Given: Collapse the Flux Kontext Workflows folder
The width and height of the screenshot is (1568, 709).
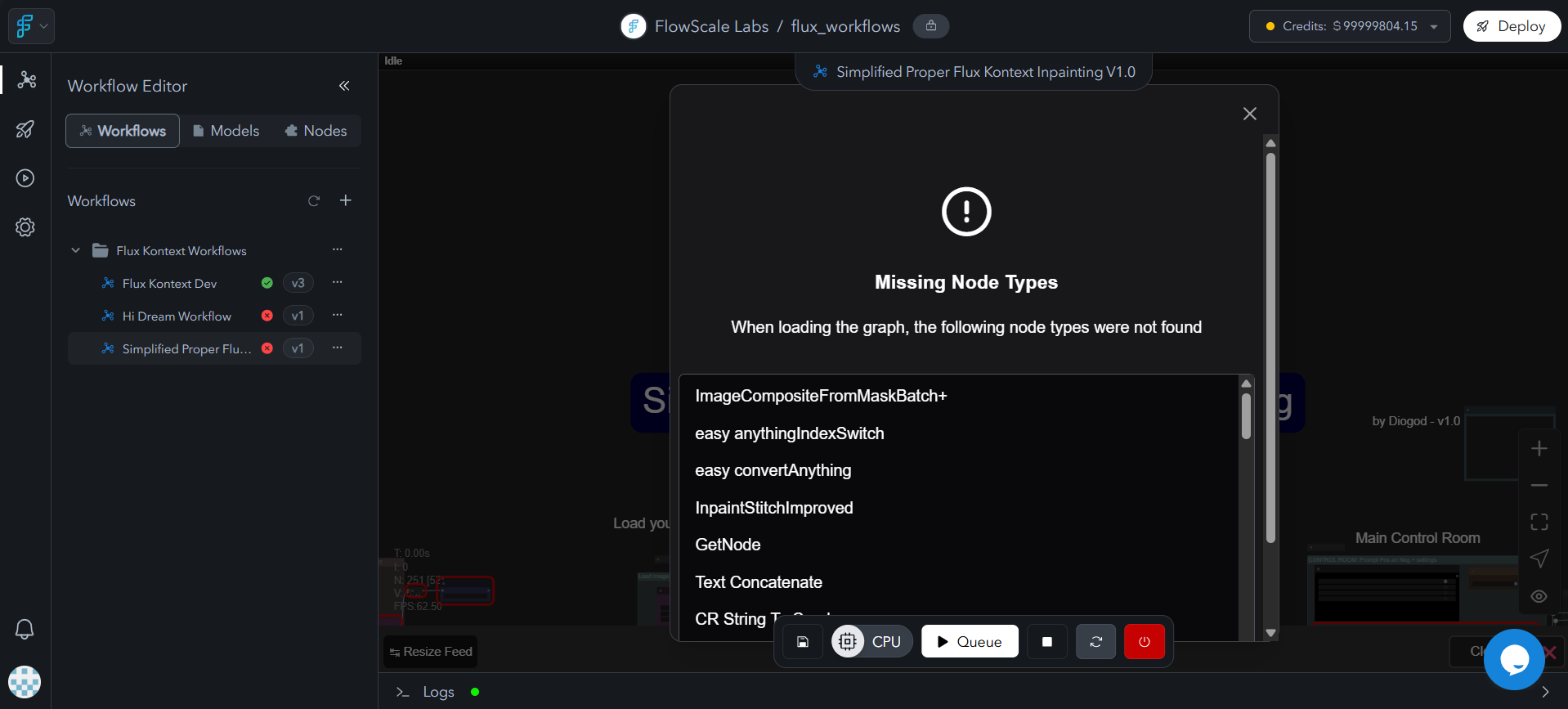Looking at the screenshot, I should (76, 250).
